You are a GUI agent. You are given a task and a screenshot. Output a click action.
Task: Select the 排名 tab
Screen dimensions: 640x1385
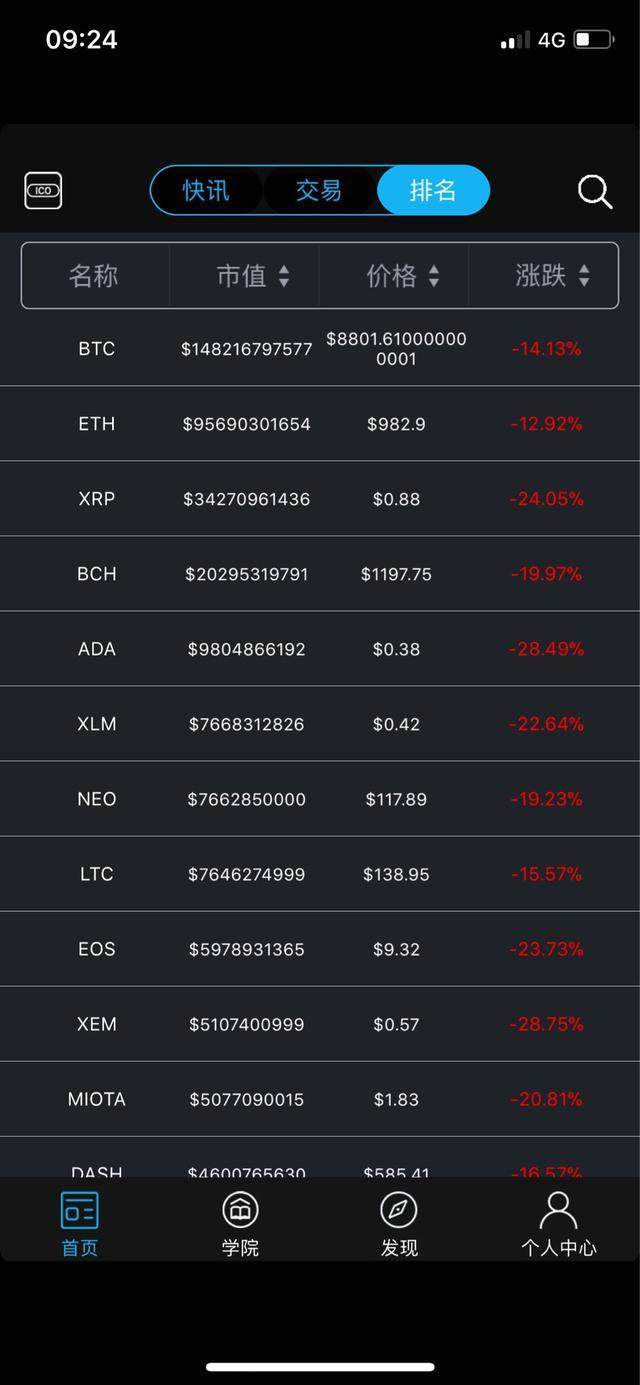(x=433, y=190)
